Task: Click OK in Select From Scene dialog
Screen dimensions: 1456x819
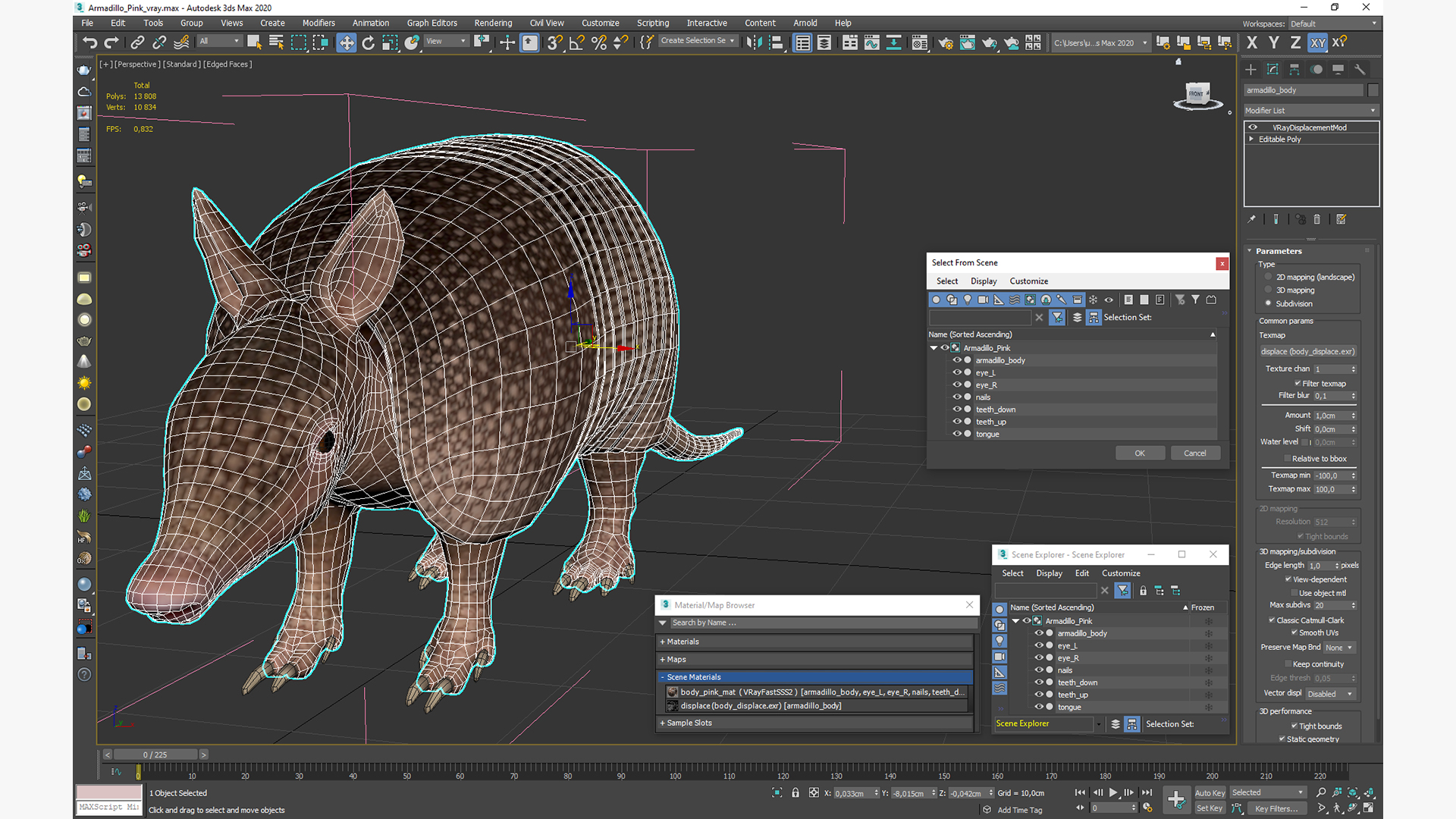Action: click(1139, 453)
